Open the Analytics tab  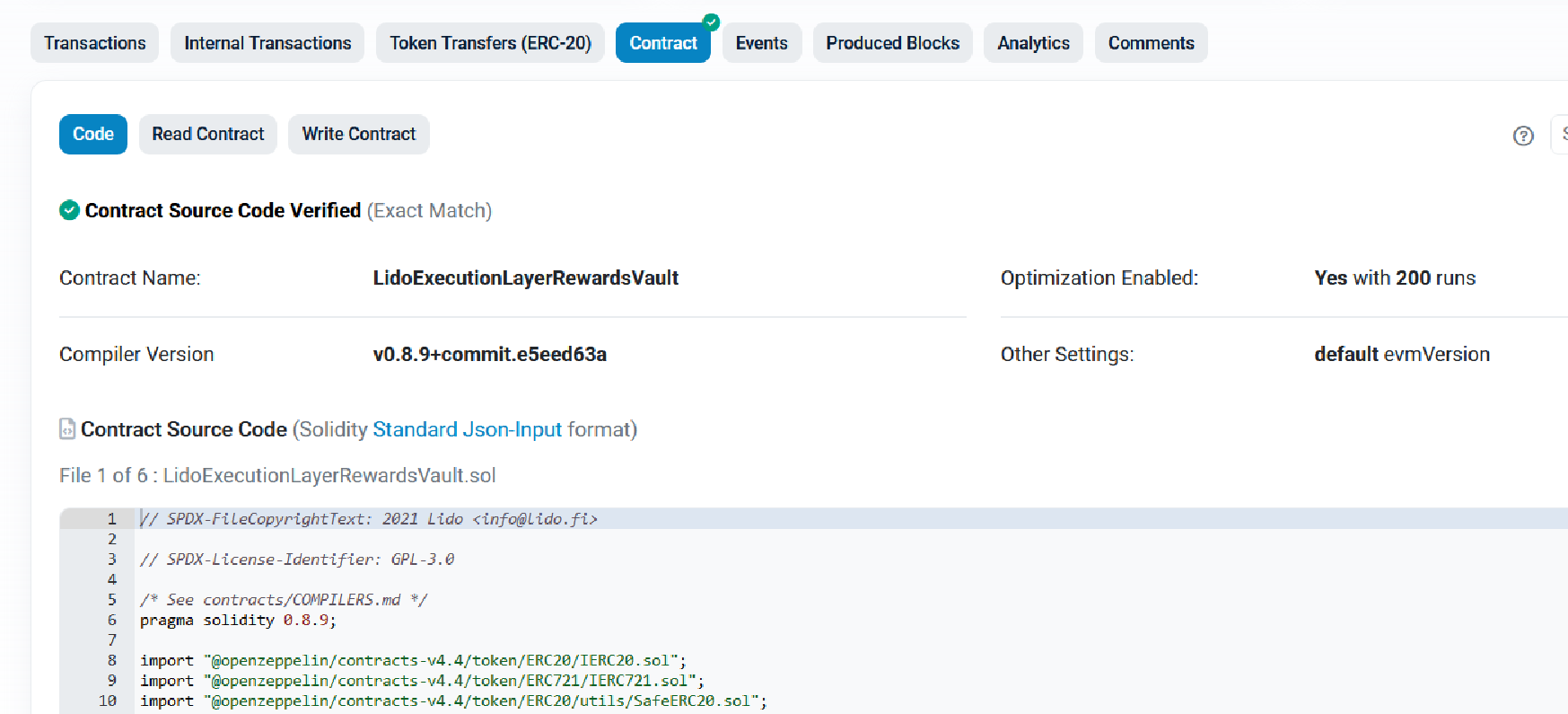coord(1033,43)
